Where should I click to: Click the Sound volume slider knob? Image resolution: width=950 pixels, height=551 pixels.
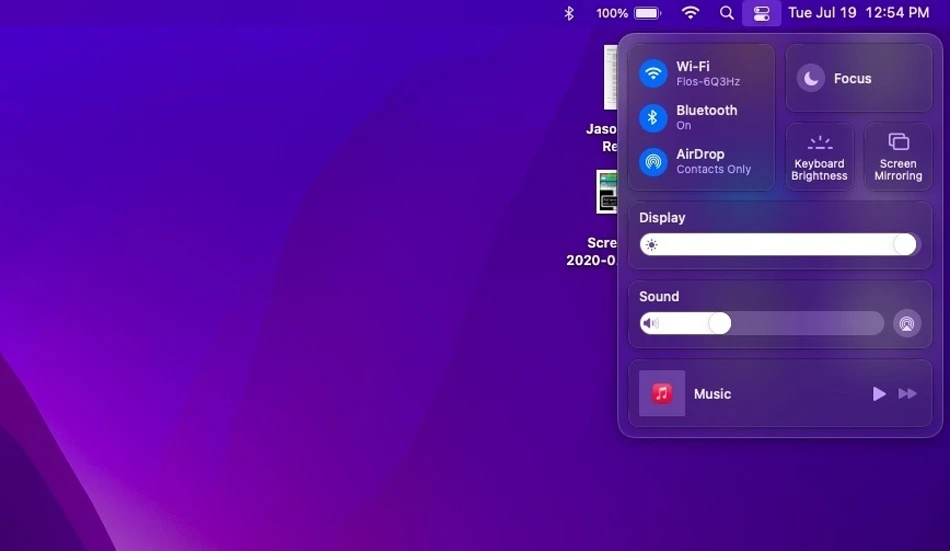click(x=720, y=323)
